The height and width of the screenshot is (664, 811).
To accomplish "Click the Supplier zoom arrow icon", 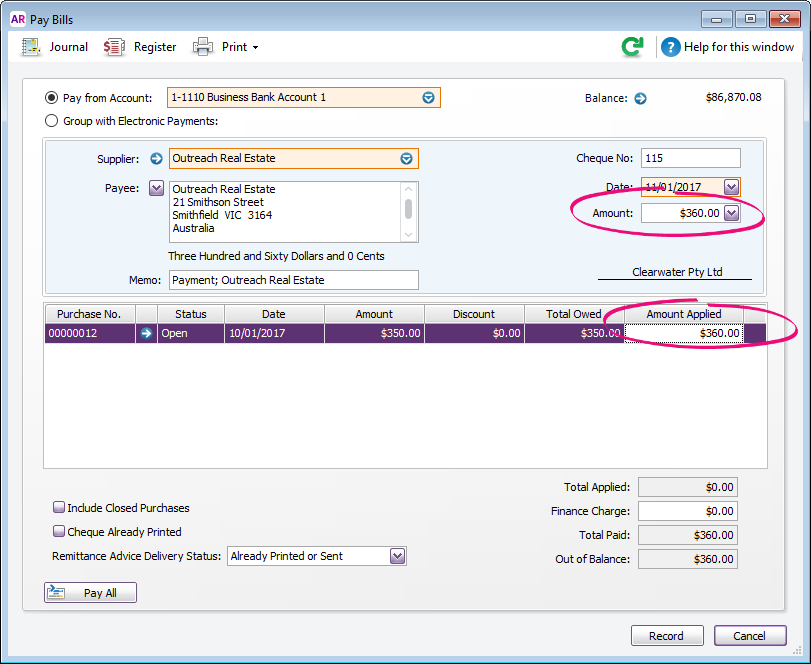I will point(156,158).
